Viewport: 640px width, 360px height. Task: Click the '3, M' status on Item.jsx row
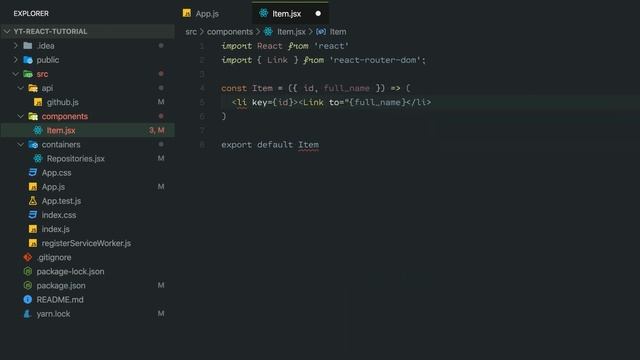tap(157, 130)
